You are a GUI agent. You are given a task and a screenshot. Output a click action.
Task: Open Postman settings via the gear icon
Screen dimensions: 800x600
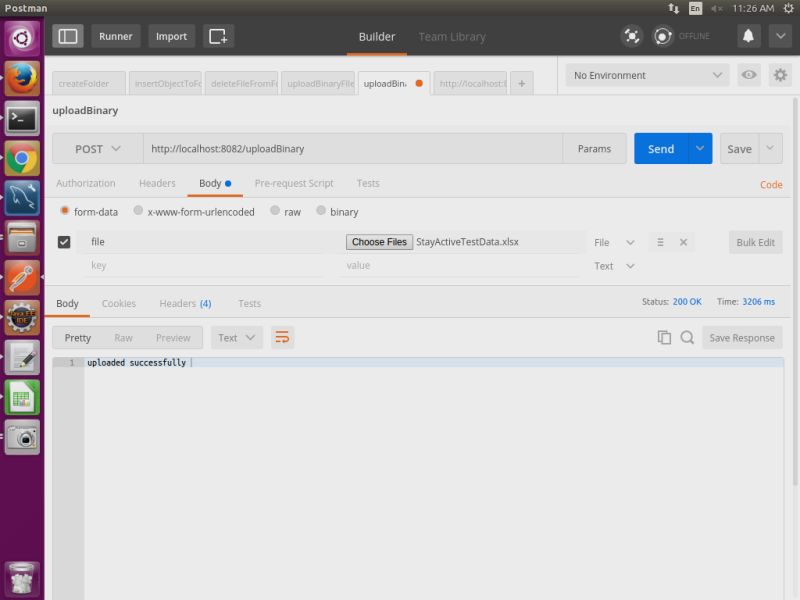(x=781, y=75)
